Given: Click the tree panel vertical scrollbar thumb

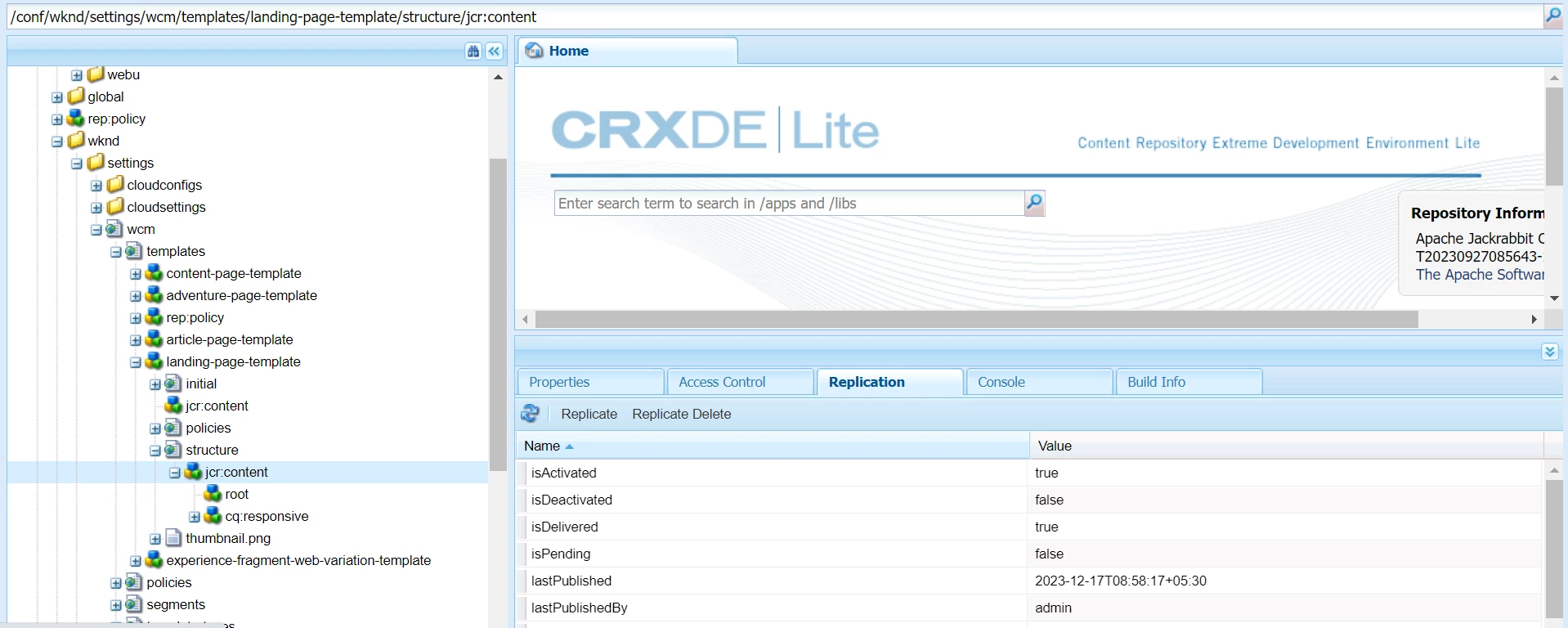Looking at the screenshot, I should click(x=498, y=315).
